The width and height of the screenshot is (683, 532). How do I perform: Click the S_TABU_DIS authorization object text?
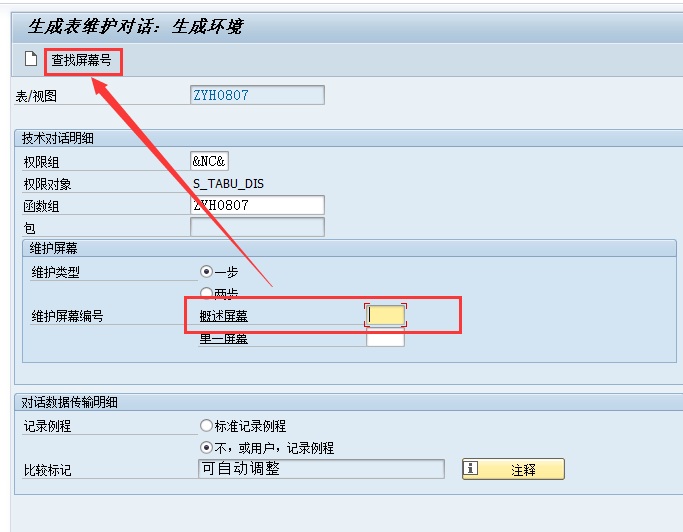(228, 184)
